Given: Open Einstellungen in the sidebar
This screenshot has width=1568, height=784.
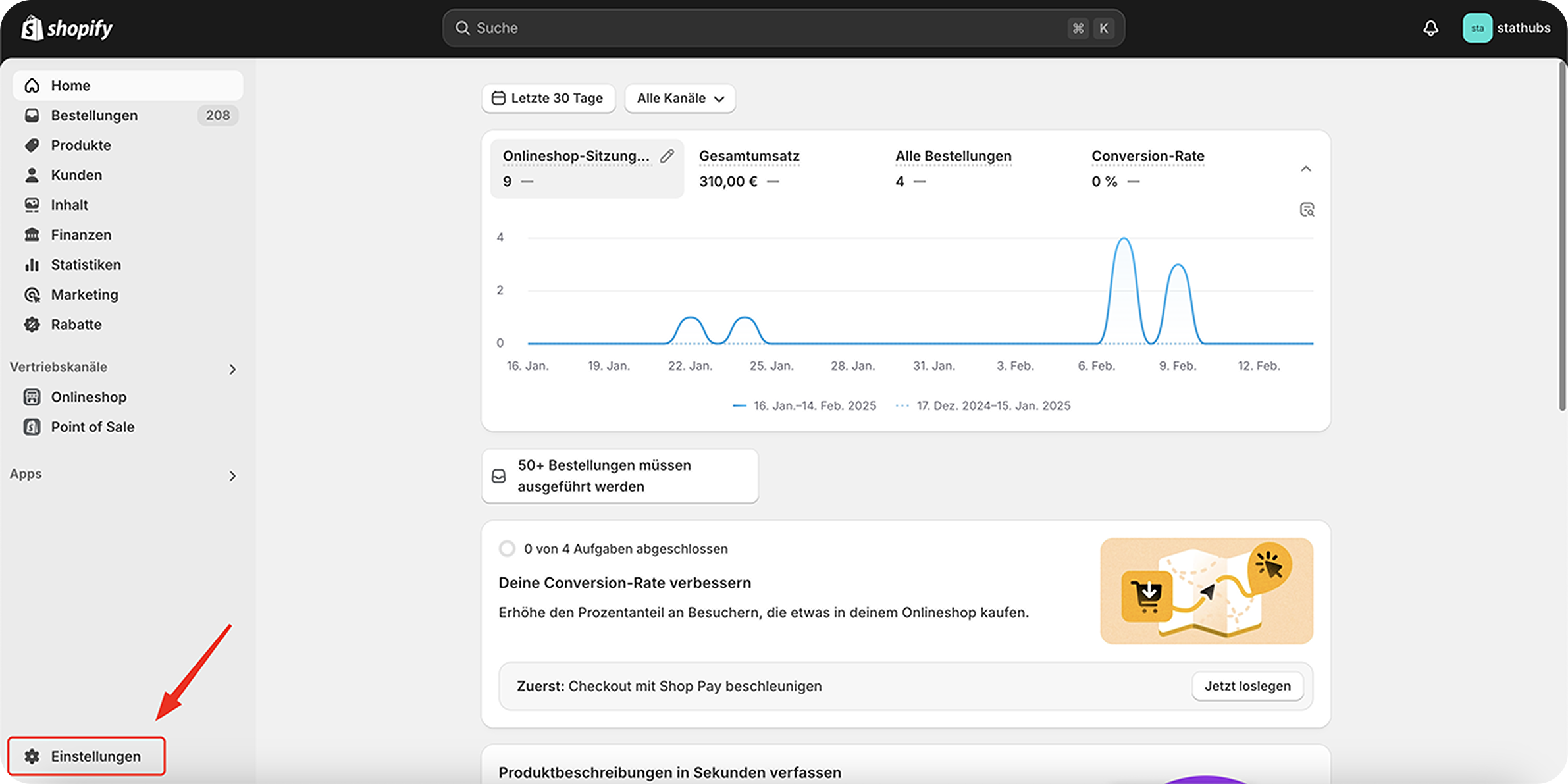Looking at the screenshot, I should 86,756.
